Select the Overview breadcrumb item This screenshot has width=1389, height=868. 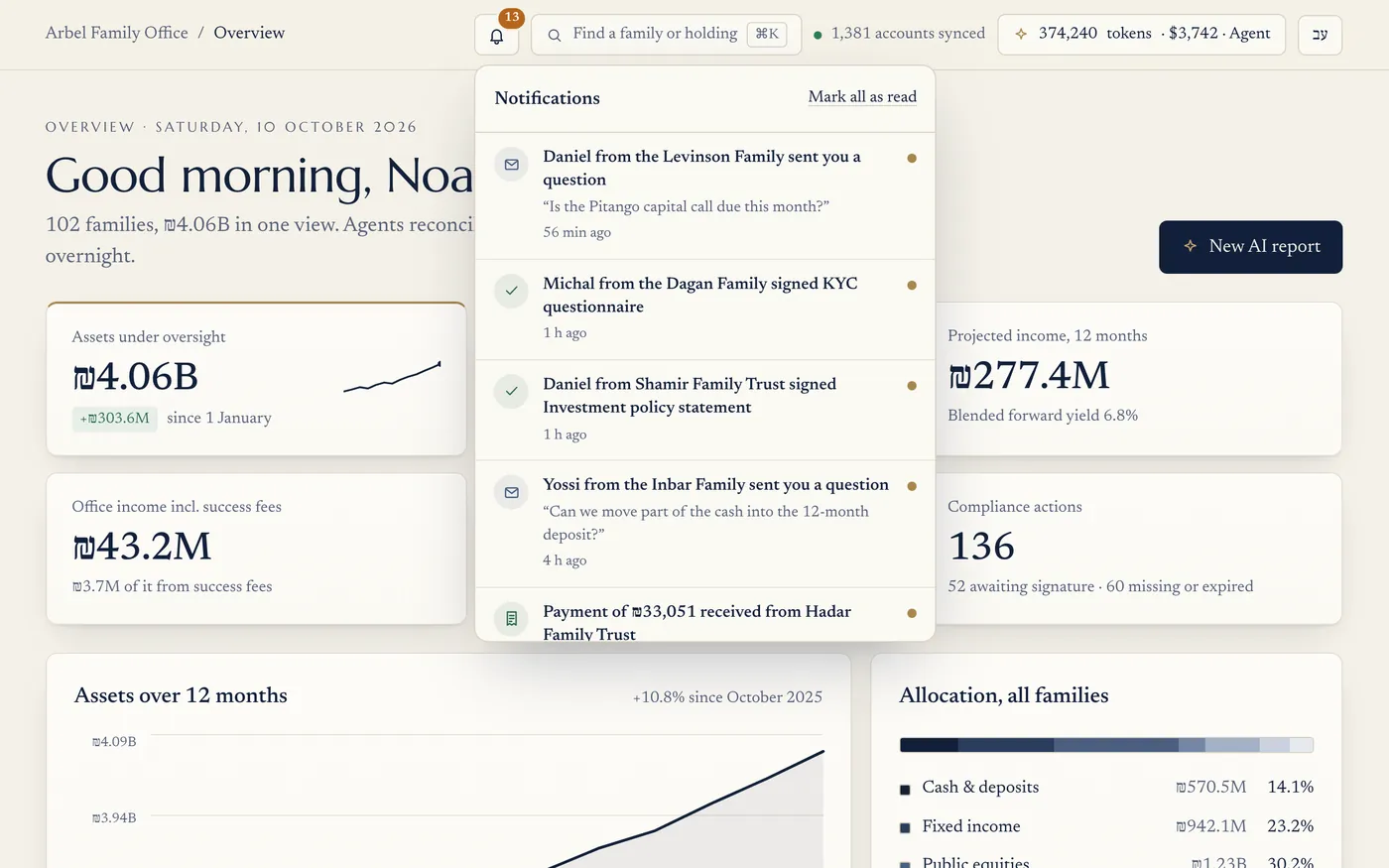click(249, 33)
